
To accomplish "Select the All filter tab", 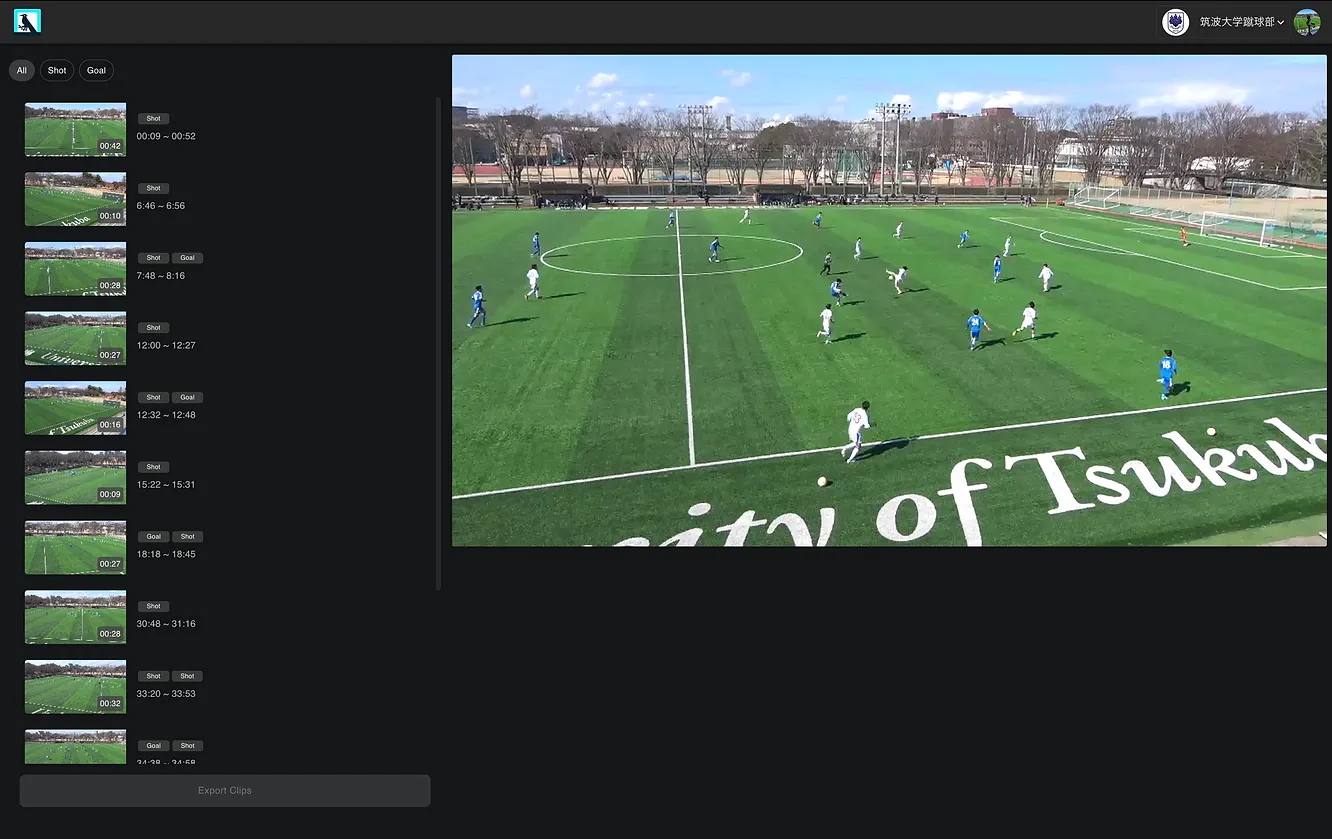I will 22,70.
